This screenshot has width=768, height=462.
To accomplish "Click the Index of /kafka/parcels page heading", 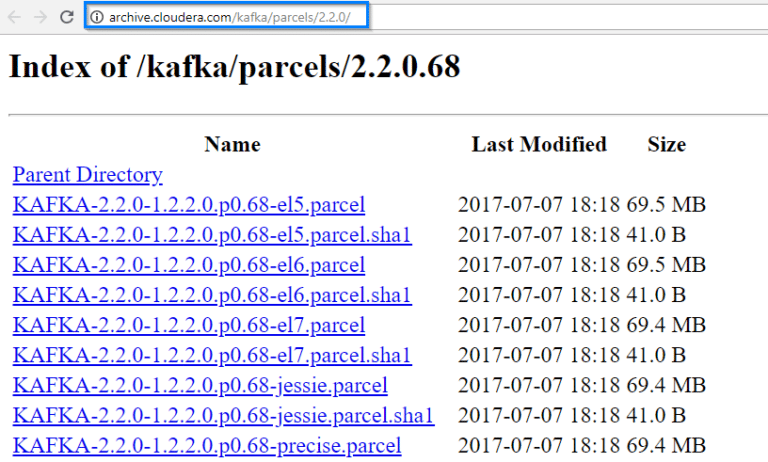I will click(x=234, y=67).
